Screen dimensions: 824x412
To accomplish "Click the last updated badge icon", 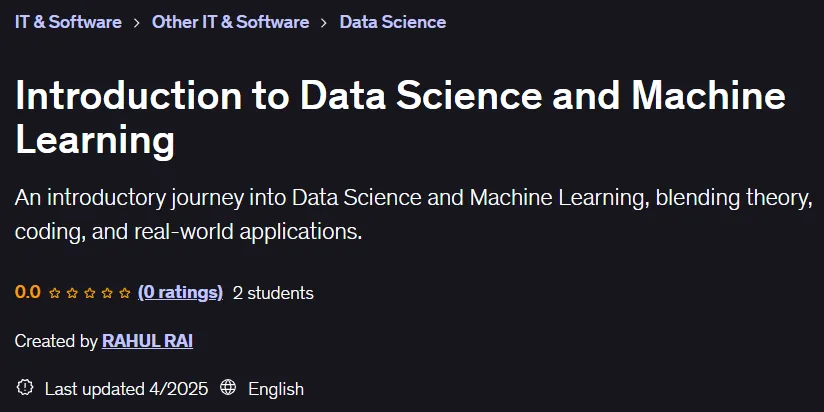I will (x=25, y=388).
